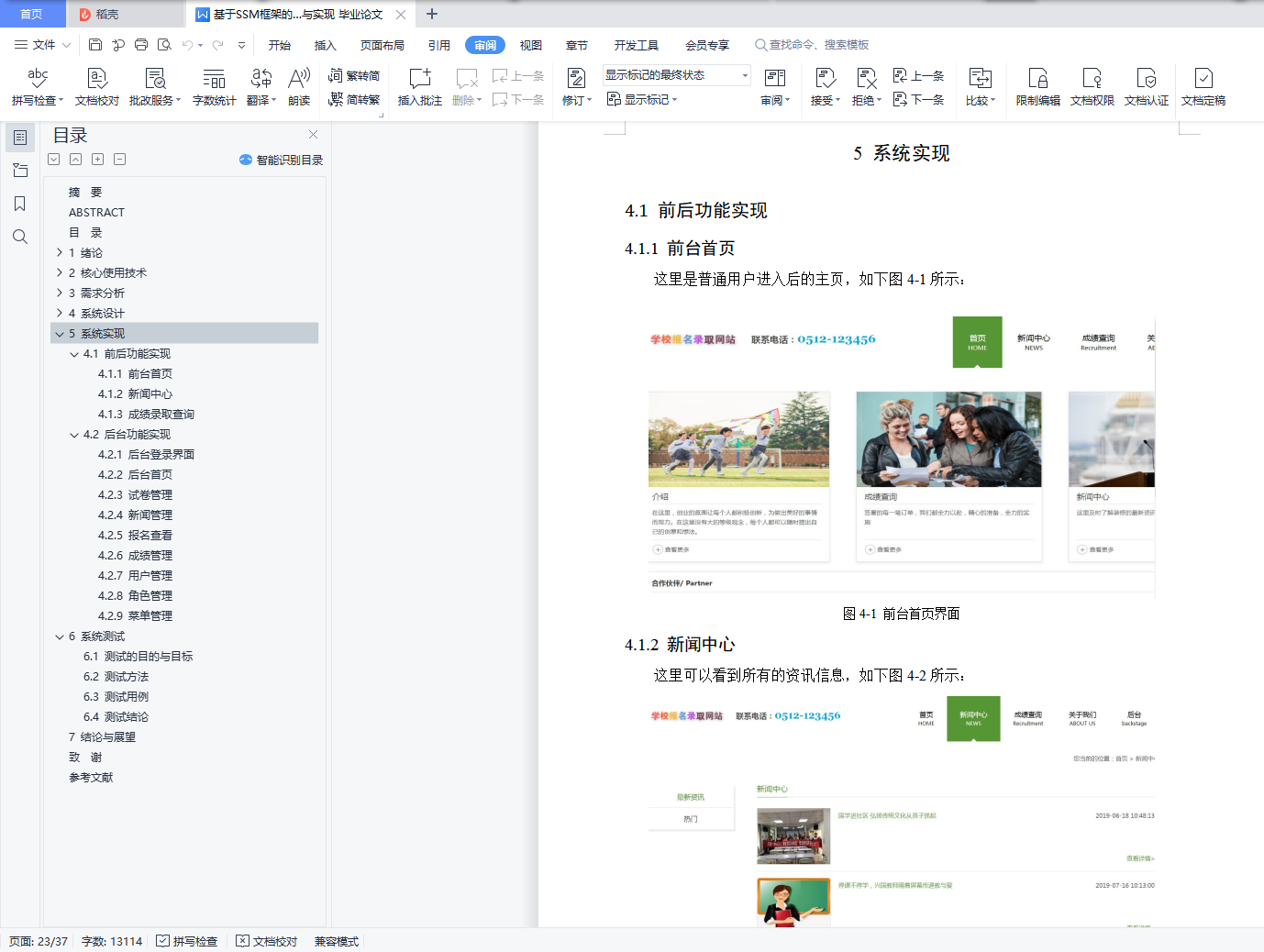Image resolution: width=1264 pixels, height=952 pixels.
Task: Click the Undo arrow icon
Action: (187, 45)
